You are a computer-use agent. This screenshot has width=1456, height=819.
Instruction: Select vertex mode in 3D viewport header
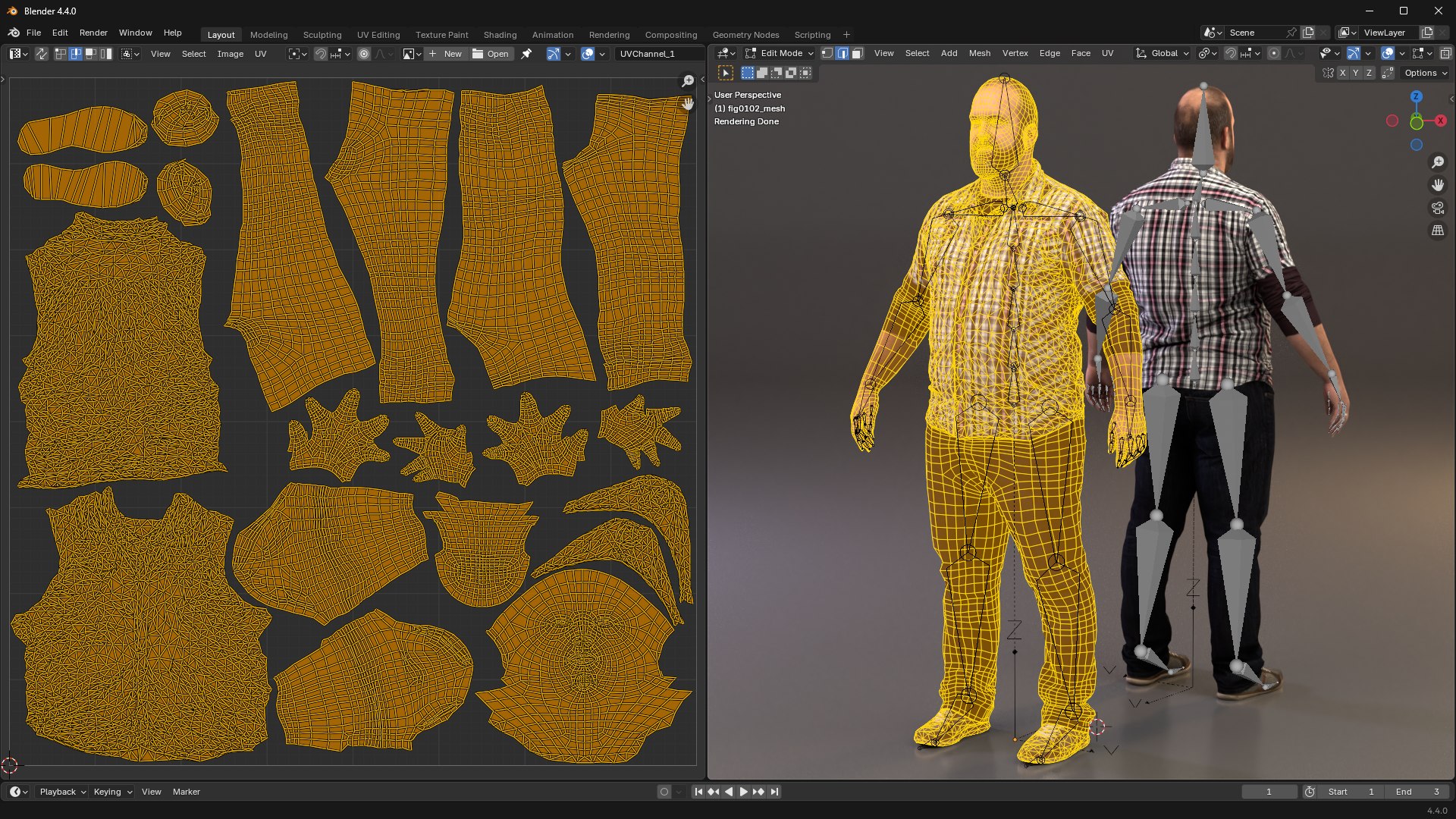[827, 53]
